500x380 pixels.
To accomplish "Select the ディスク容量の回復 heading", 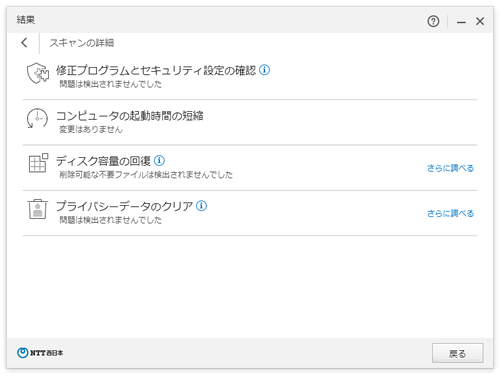I will (x=103, y=161).
